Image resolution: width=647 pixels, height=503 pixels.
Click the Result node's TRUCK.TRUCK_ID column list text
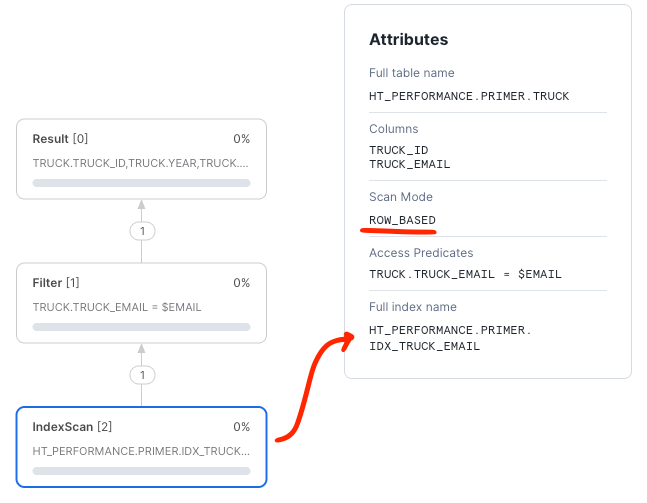141,163
